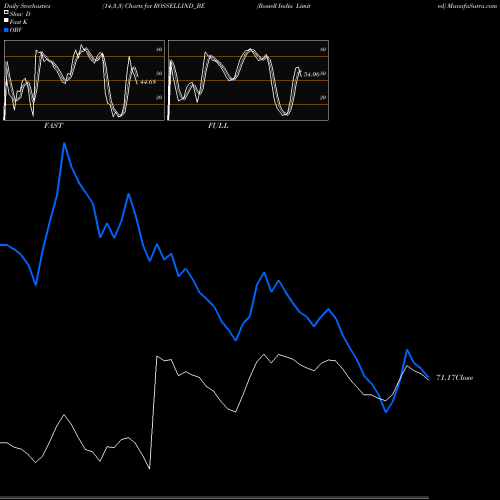Image resolution: width=500 pixels, height=500 pixels.
Task: Click the 20 level label in FULL chart
Action: tap(323, 97)
